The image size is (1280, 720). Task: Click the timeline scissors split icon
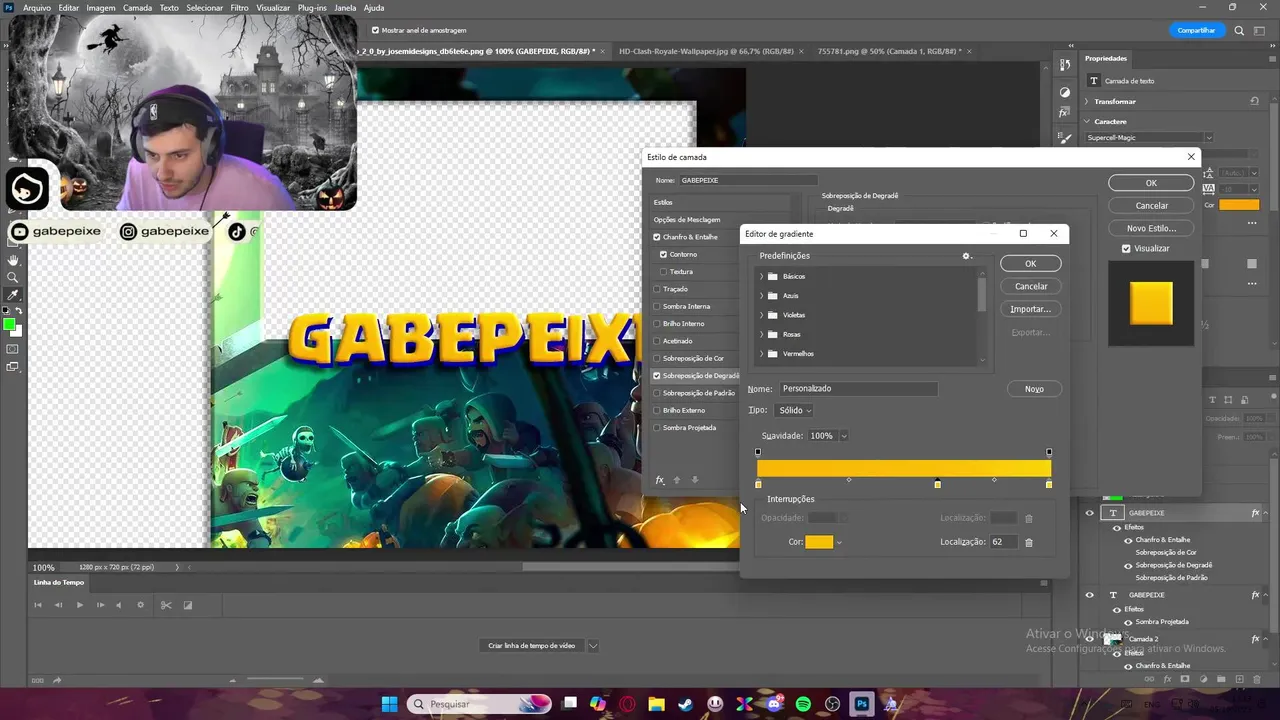pos(166,605)
